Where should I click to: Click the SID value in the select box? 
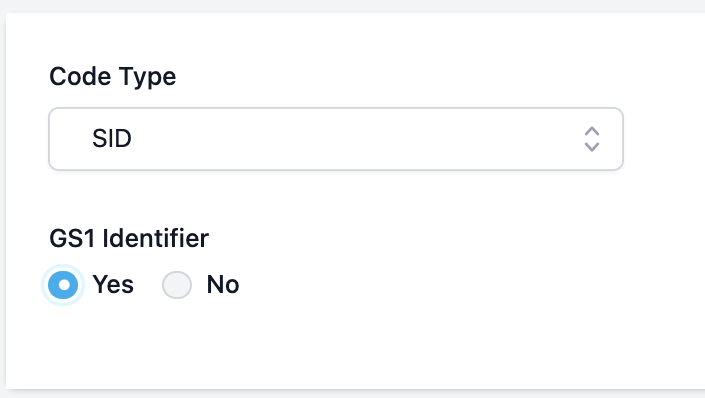coord(112,139)
